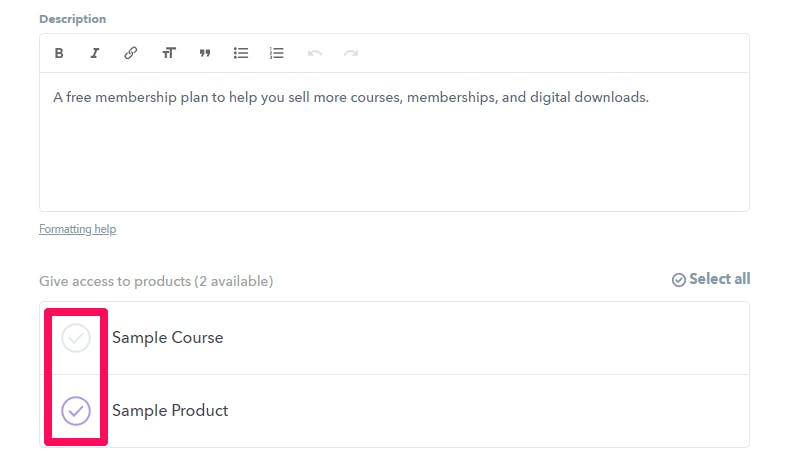Place cursor in the description text area
The height and width of the screenshot is (475, 796).
pos(394,142)
